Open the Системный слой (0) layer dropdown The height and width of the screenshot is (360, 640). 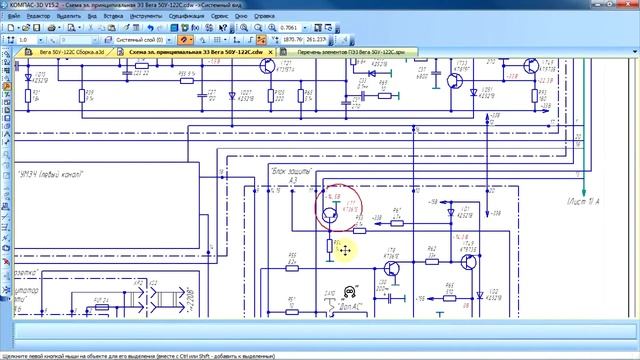pyautogui.click(x=169, y=40)
